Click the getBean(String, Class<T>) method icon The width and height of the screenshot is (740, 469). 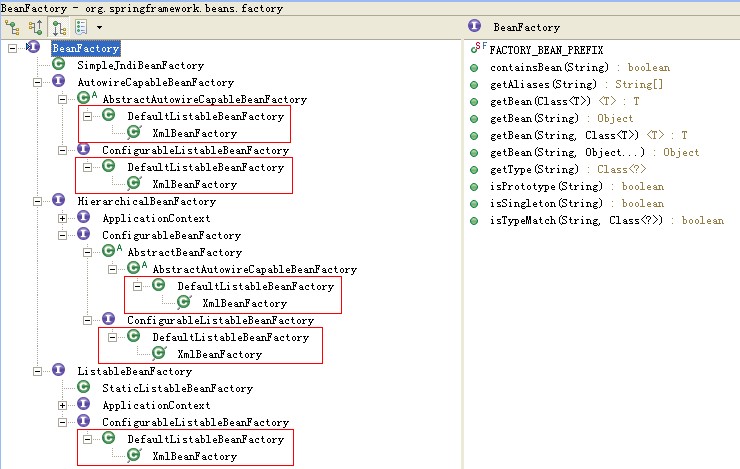point(474,136)
